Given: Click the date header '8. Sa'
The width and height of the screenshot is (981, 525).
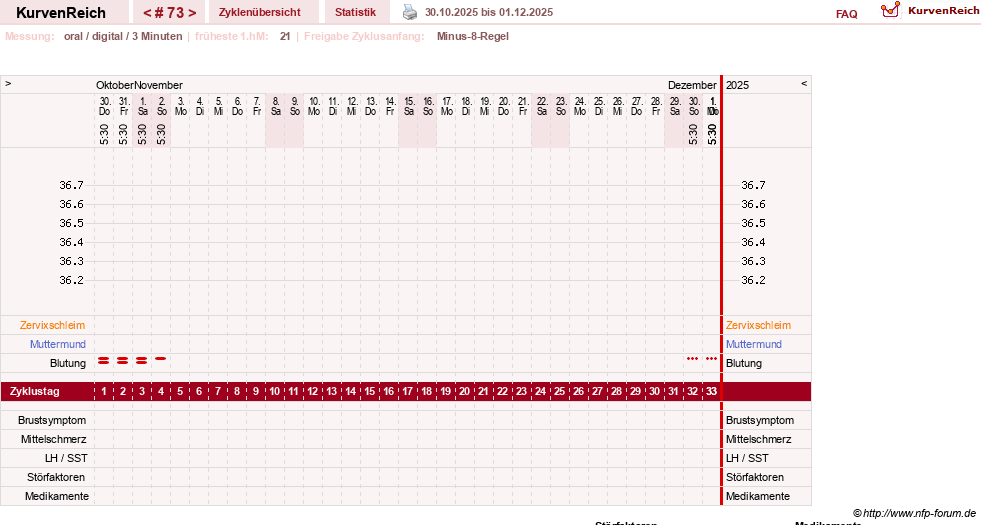Looking at the screenshot, I should pos(275,106).
